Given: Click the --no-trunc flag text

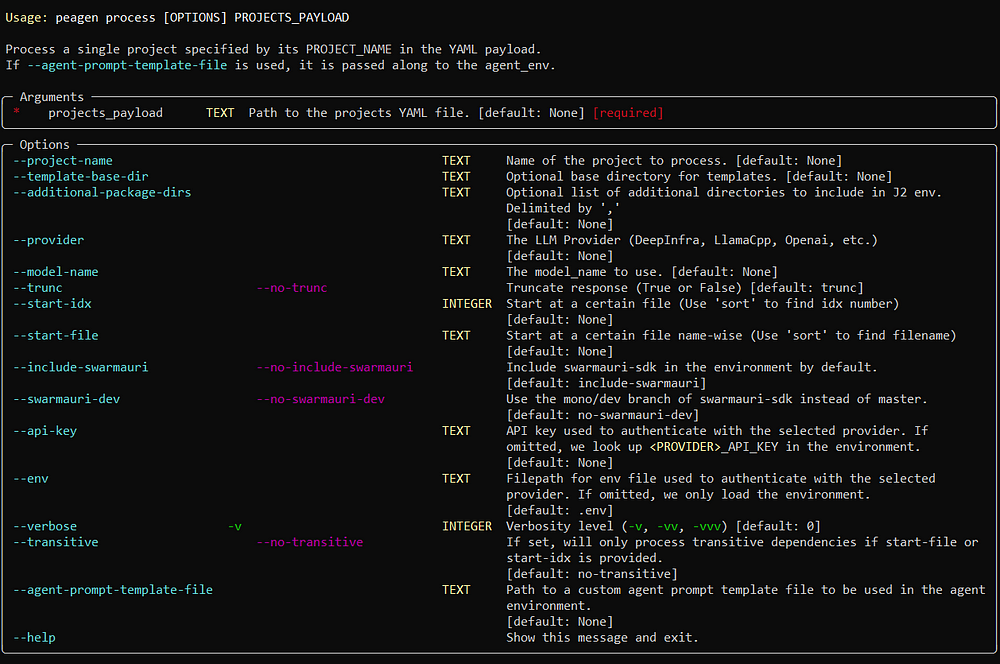Looking at the screenshot, I should click(x=291, y=288).
